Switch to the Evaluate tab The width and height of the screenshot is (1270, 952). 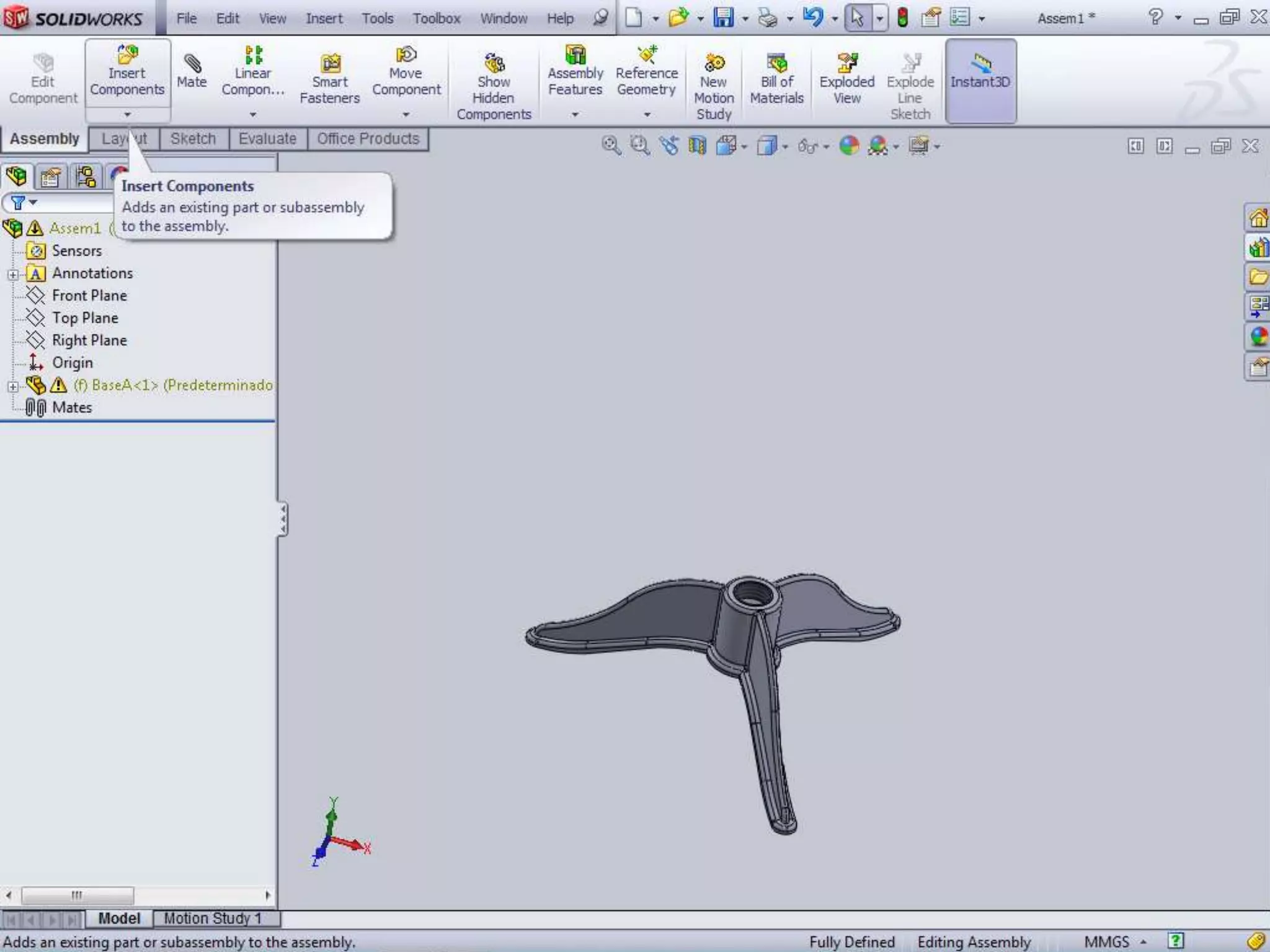pos(267,139)
